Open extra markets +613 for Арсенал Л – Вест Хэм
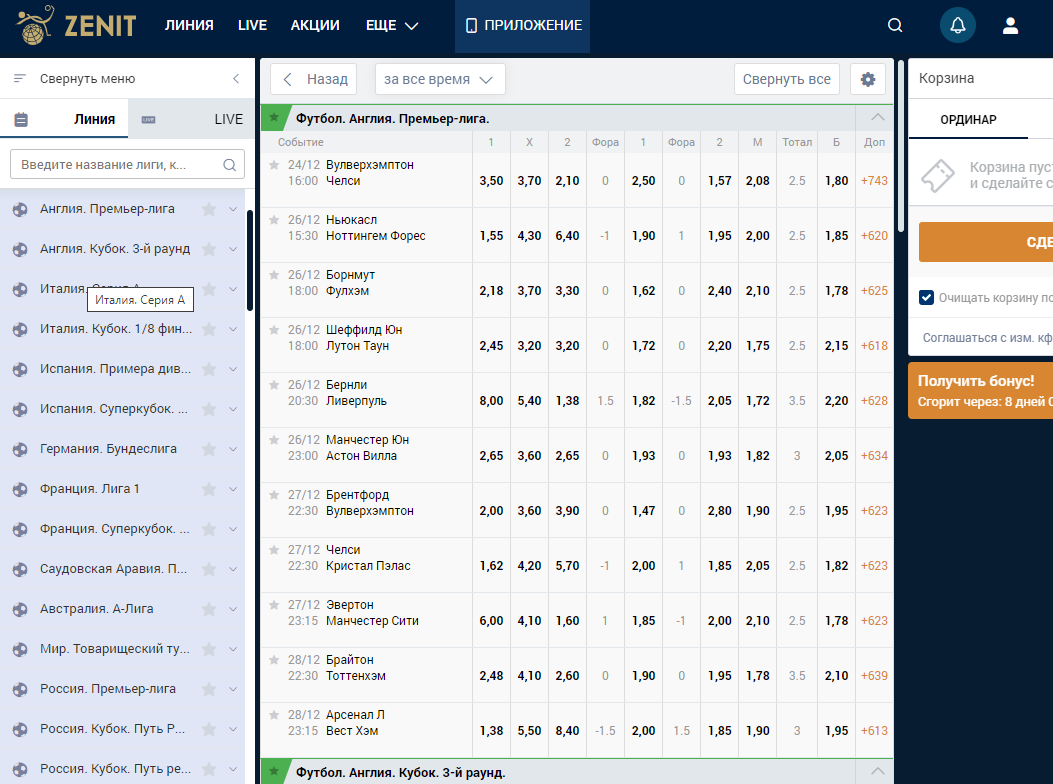The width and height of the screenshot is (1053, 784). click(x=874, y=731)
